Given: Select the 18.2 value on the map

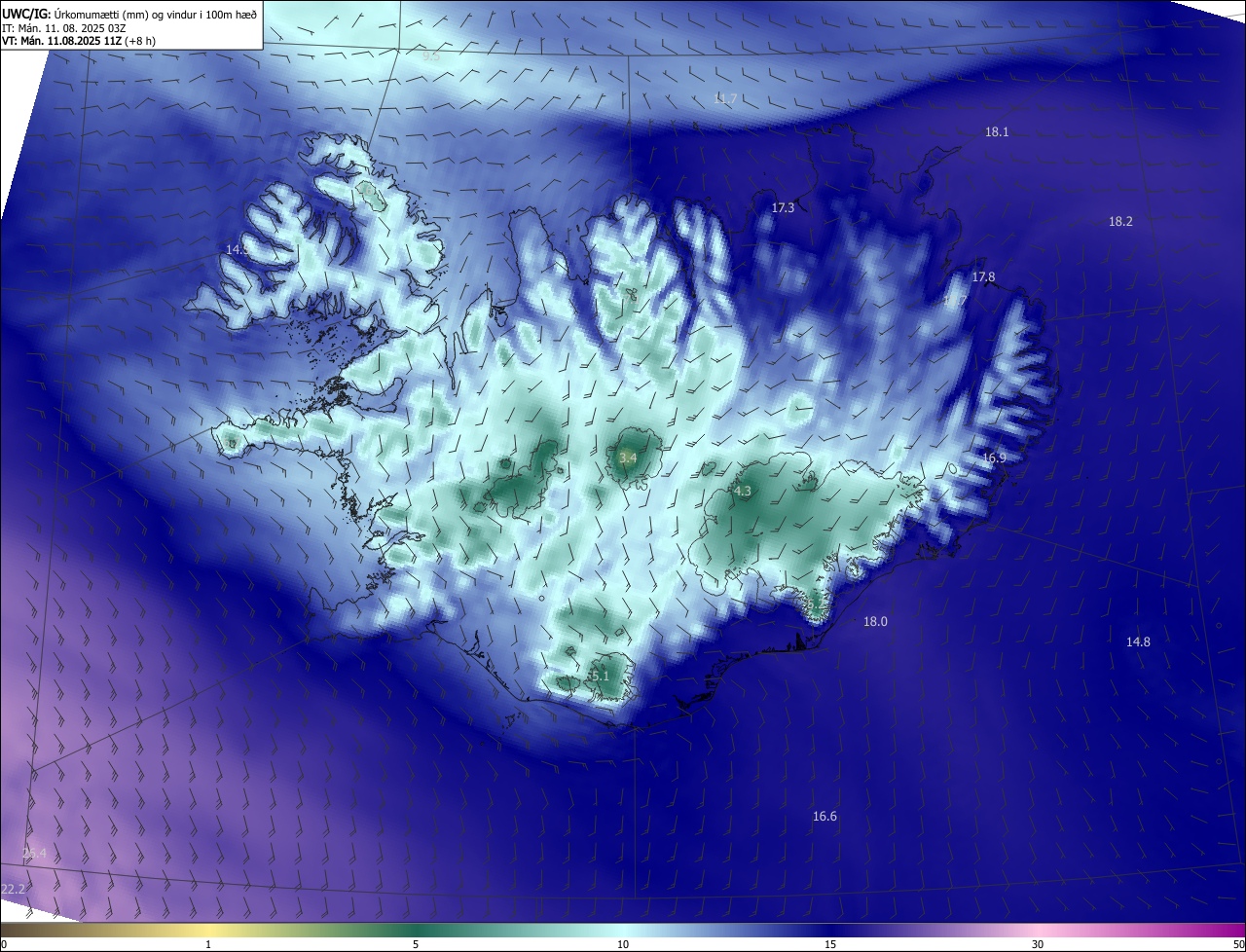Looking at the screenshot, I should 1120,221.
